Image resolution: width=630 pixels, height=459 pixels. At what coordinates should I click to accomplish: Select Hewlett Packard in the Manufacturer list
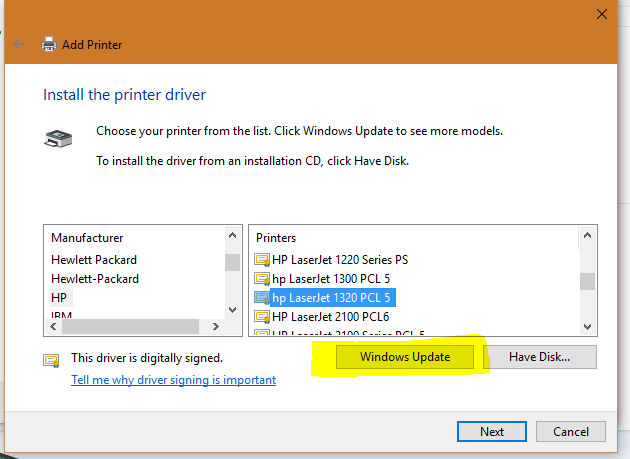tap(94, 260)
